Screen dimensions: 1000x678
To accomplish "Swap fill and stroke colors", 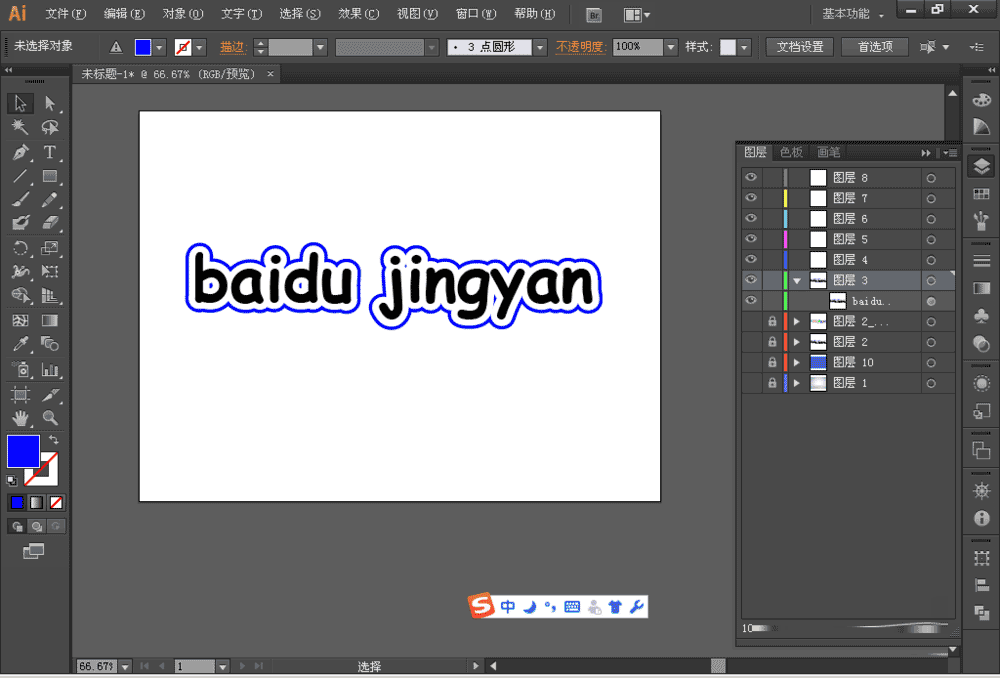I will click(x=54, y=440).
